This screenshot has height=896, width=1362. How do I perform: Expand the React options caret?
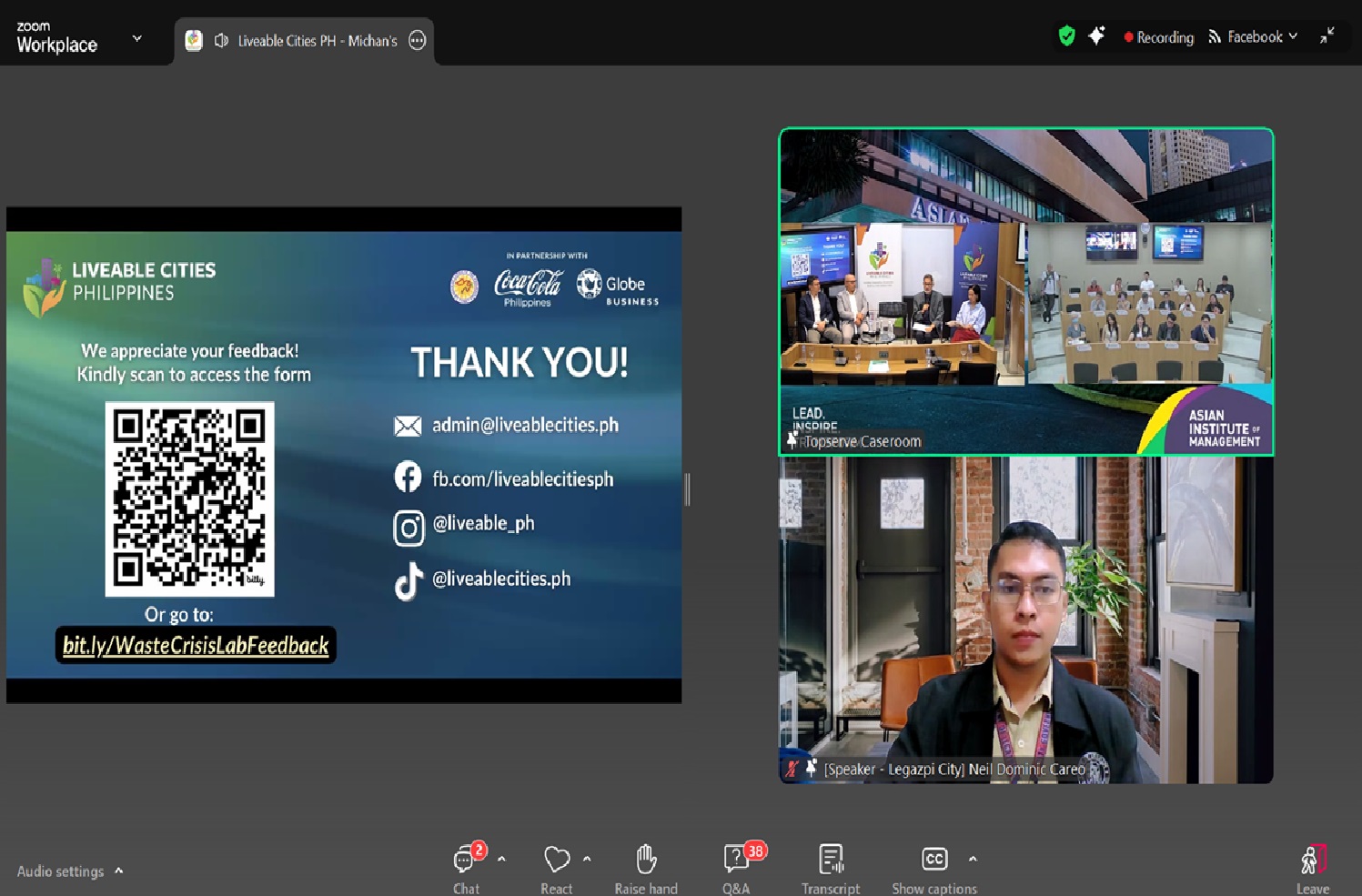point(587,859)
